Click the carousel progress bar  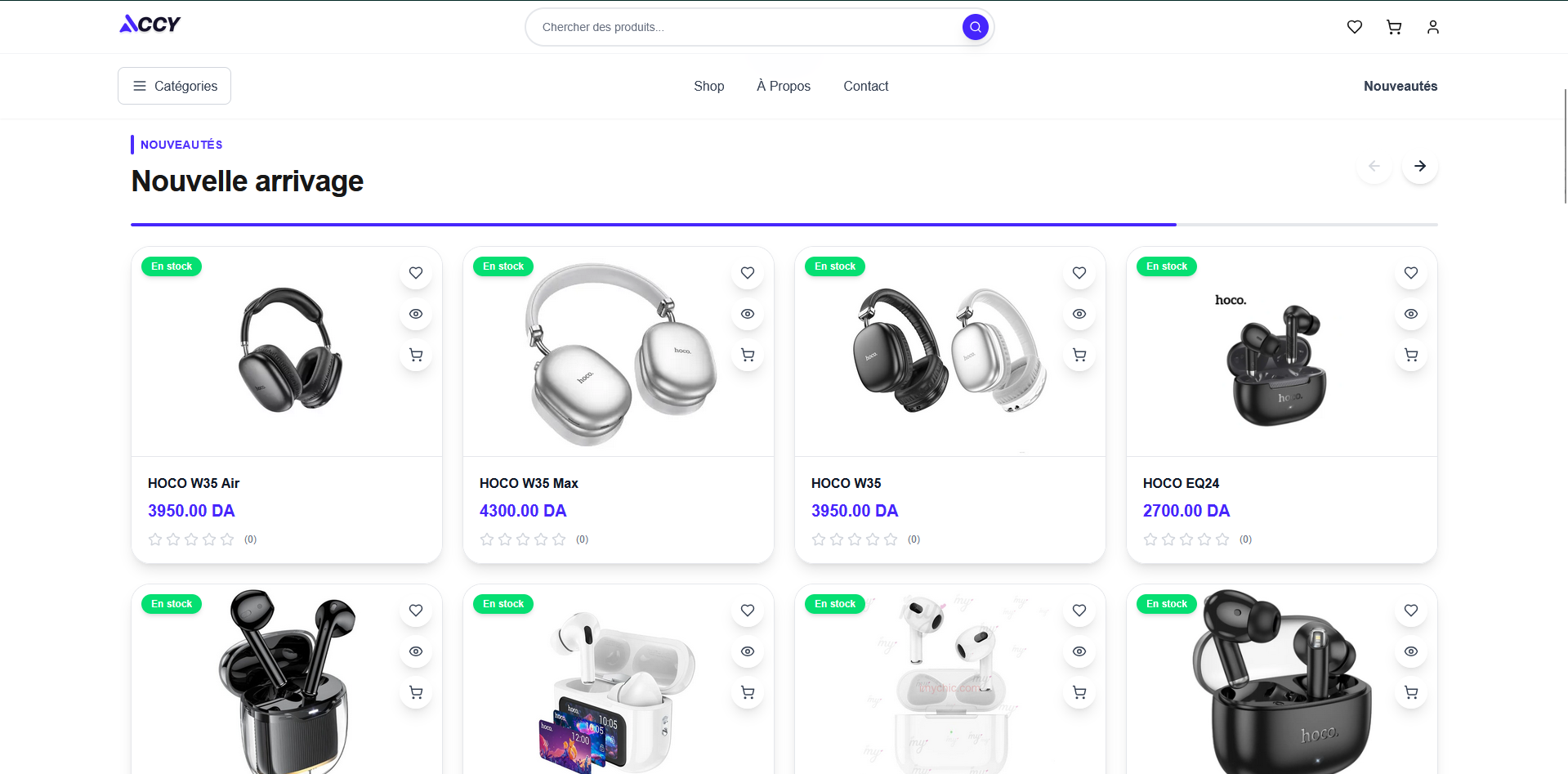pyautogui.click(x=784, y=225)
